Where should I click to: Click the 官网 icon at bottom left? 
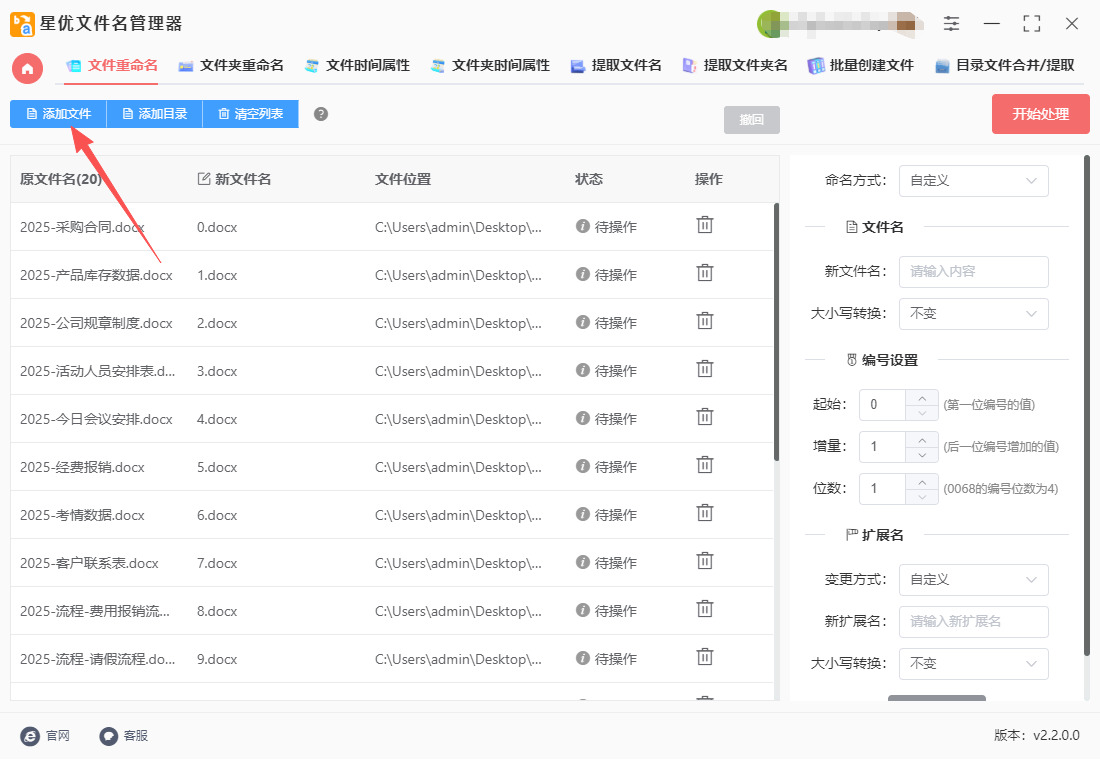pos(31,736)
